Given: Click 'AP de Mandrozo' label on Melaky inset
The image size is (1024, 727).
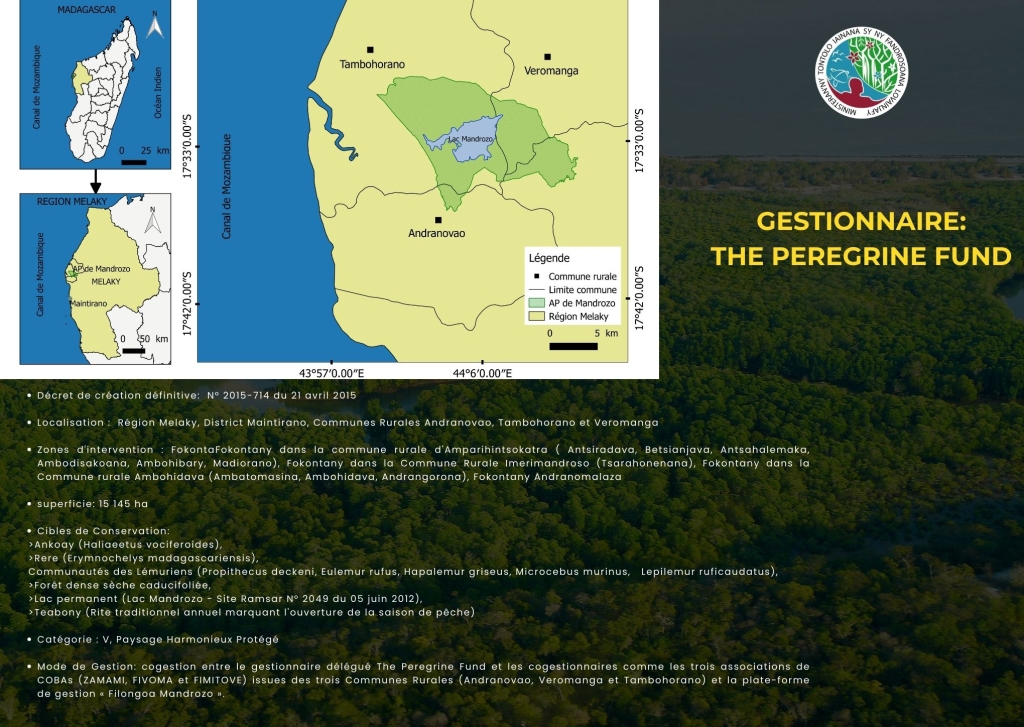Looking at the screenshot, I should click(101, 268).
